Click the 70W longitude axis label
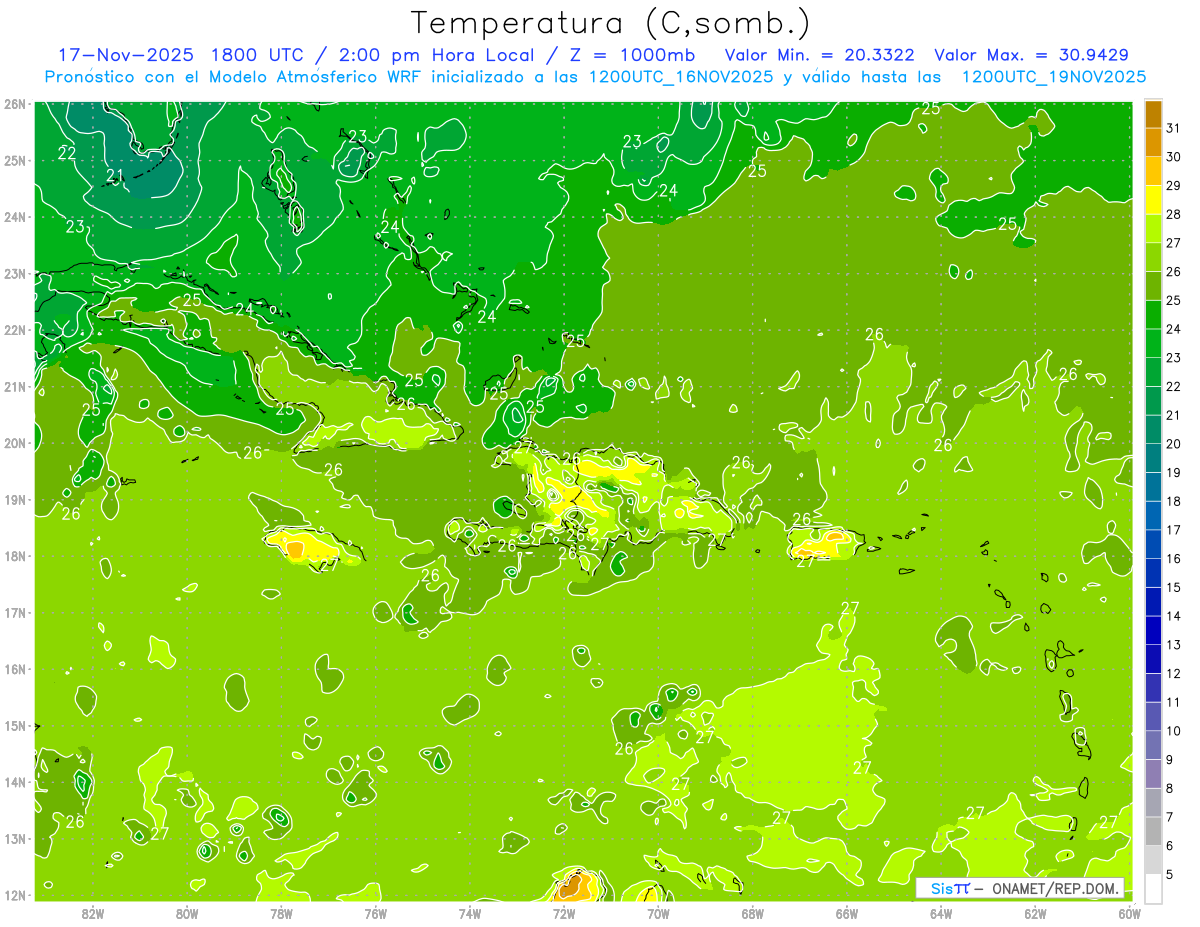The image size is (1200, 927). click(x=658, y=913)
